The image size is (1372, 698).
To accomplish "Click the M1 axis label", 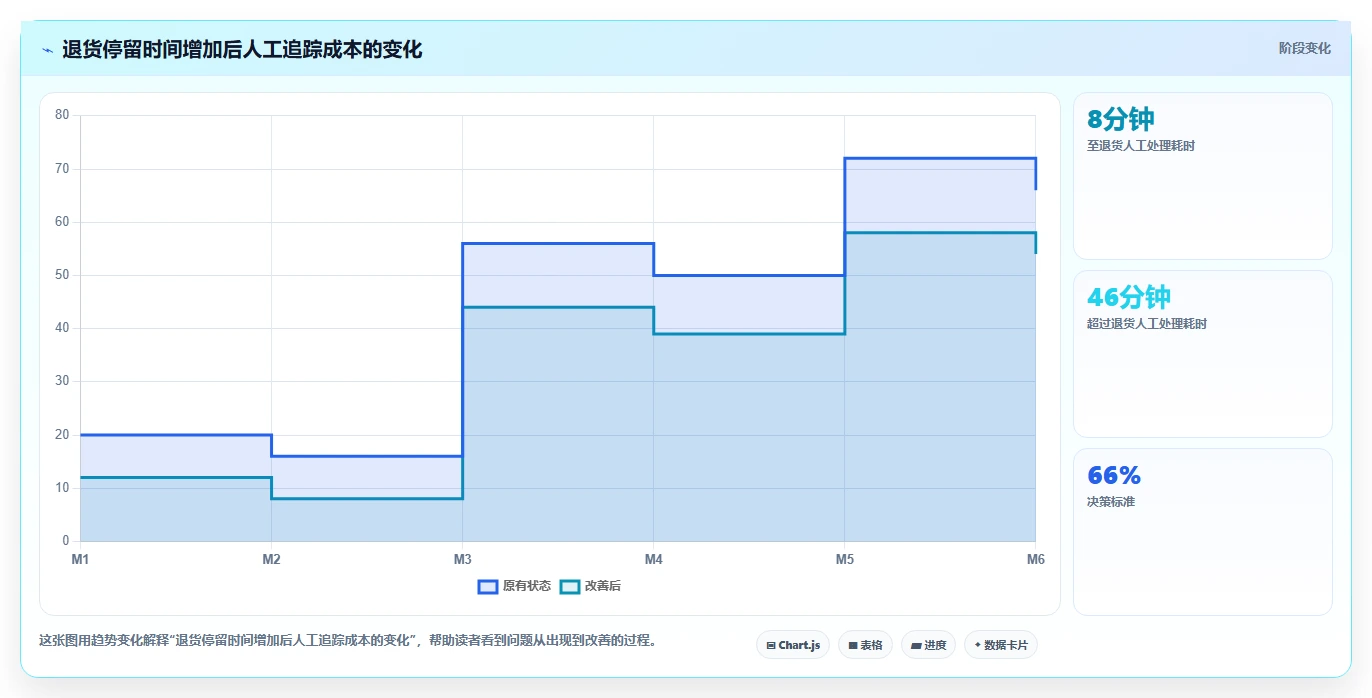I will (x=80, y=559).
